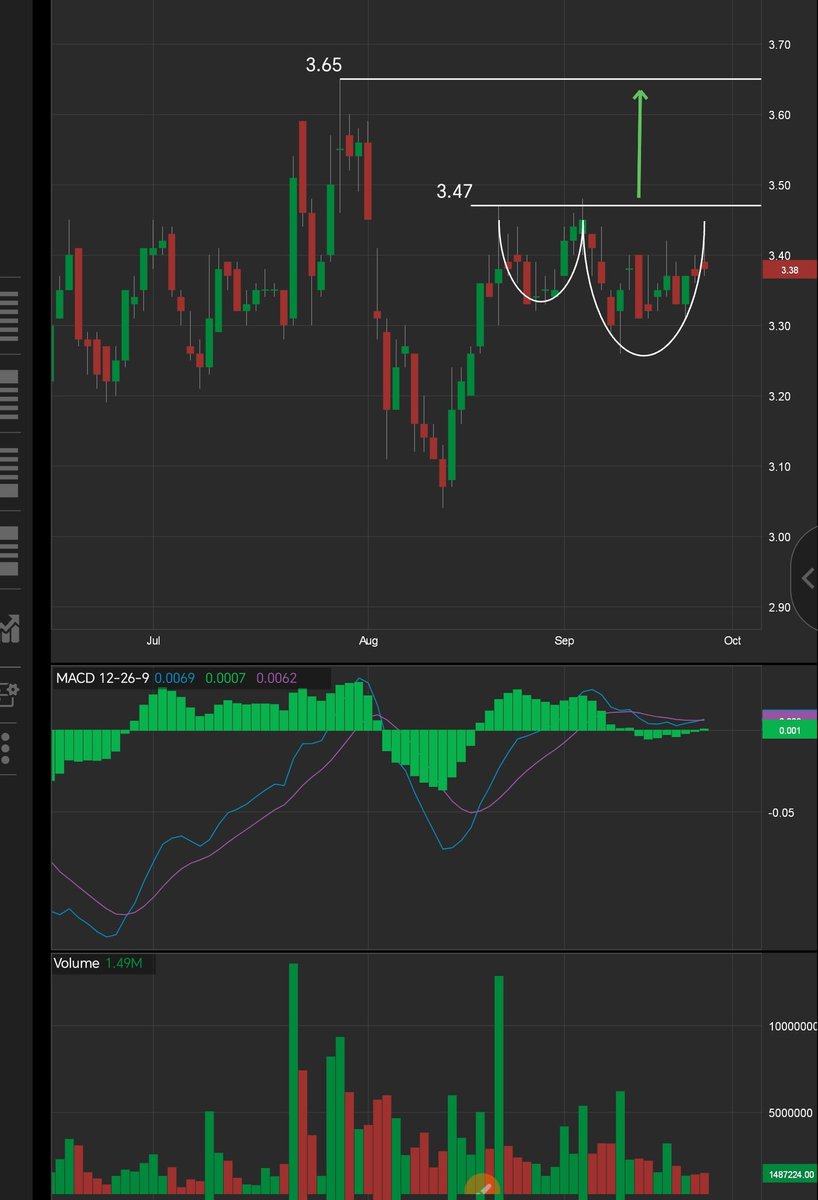Image resolution: width=818 pixels, height=1200 pixels.
Task: Click the 5000000 volume axis label
Action: pyautogui.click(x=790, y=1112)
